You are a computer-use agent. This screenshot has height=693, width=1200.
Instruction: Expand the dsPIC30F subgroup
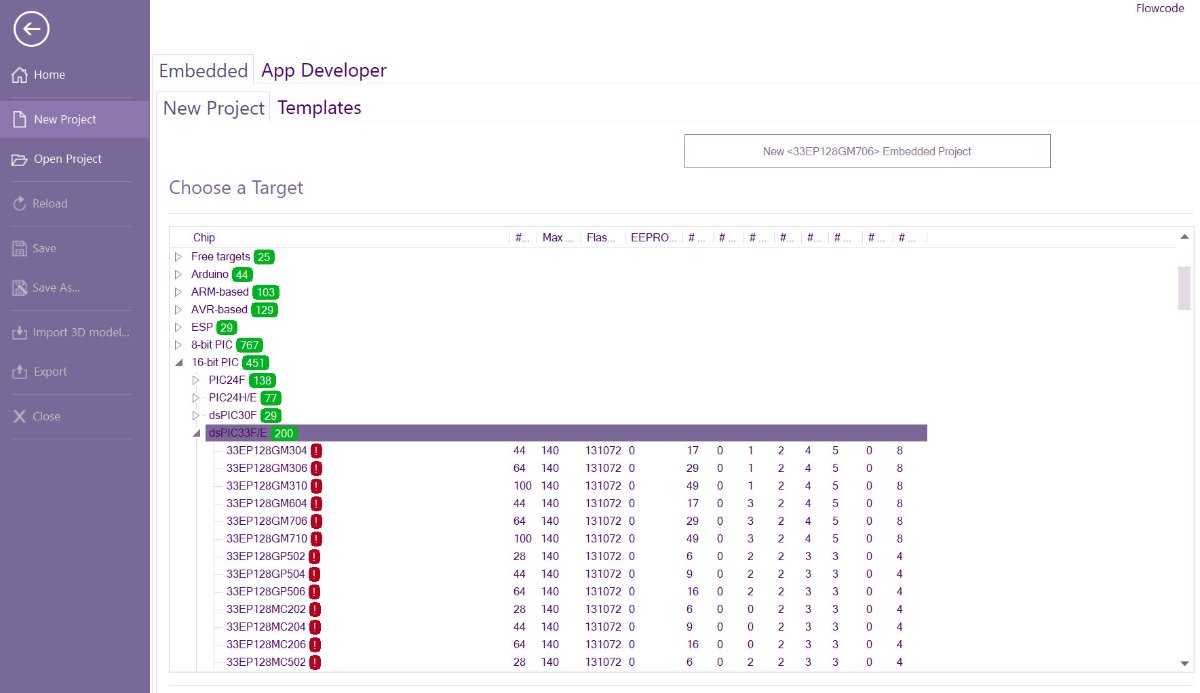point(196,415)
